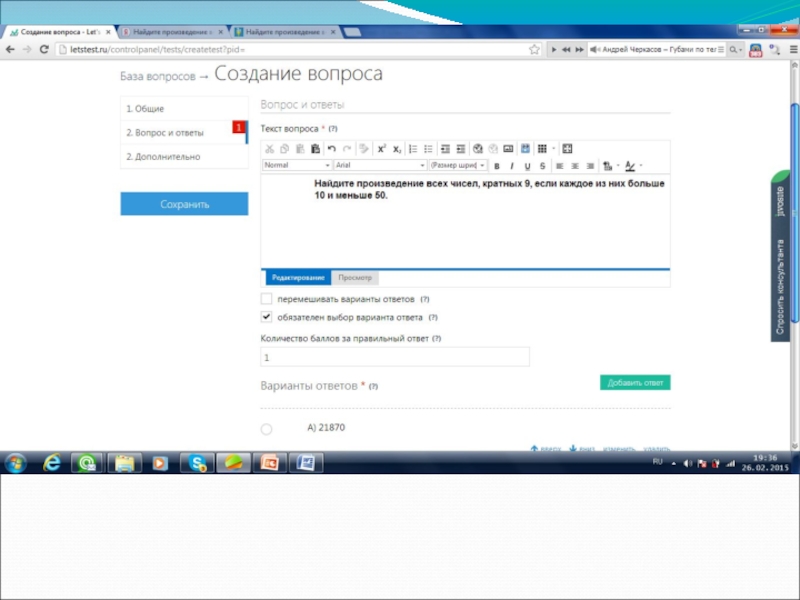Click the browser Reload button
The width and height of the screenshot is (800, 600).
click(44, 49)
